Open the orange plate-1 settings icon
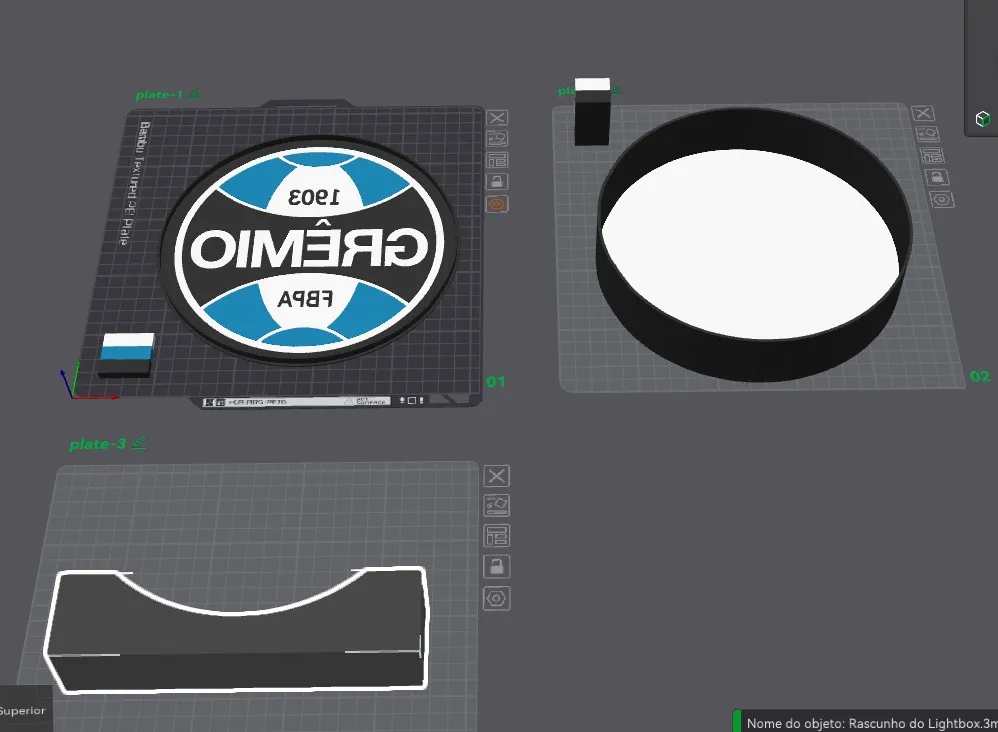The image size is (998, 732). click(497, 204)
